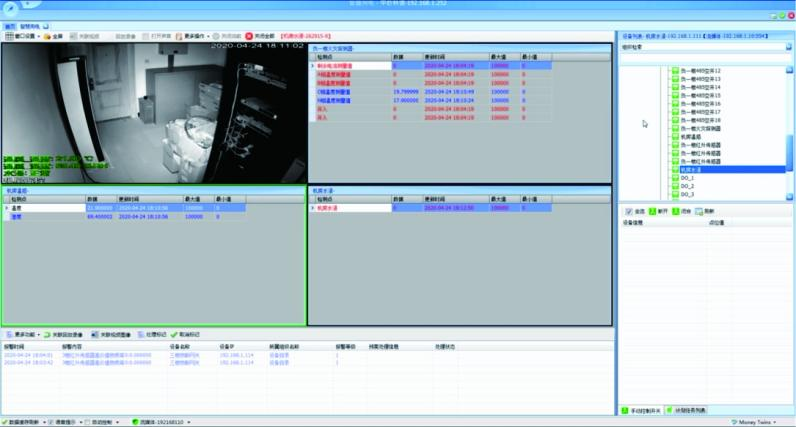Open the 更多功能 dropdown in alarm toolbar
The image size is (796, 427).
[x=24, y=334]
